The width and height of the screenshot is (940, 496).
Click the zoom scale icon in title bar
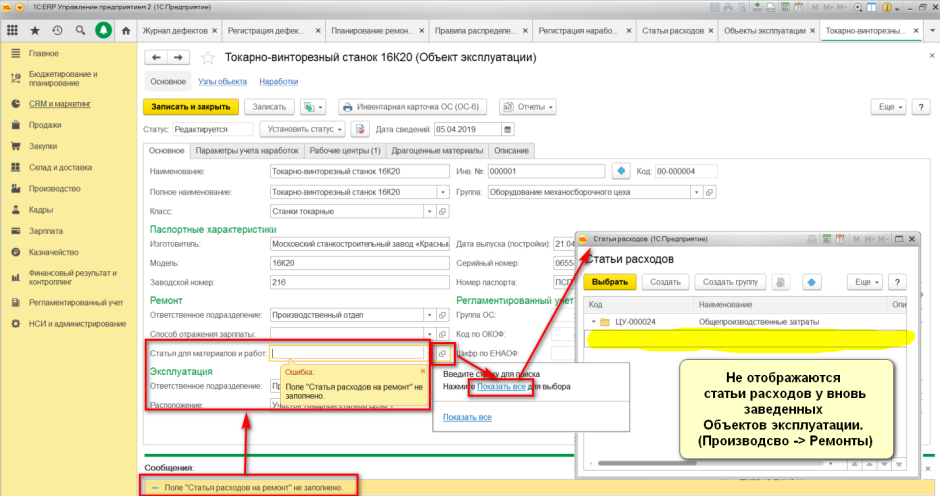coord(858,7)
